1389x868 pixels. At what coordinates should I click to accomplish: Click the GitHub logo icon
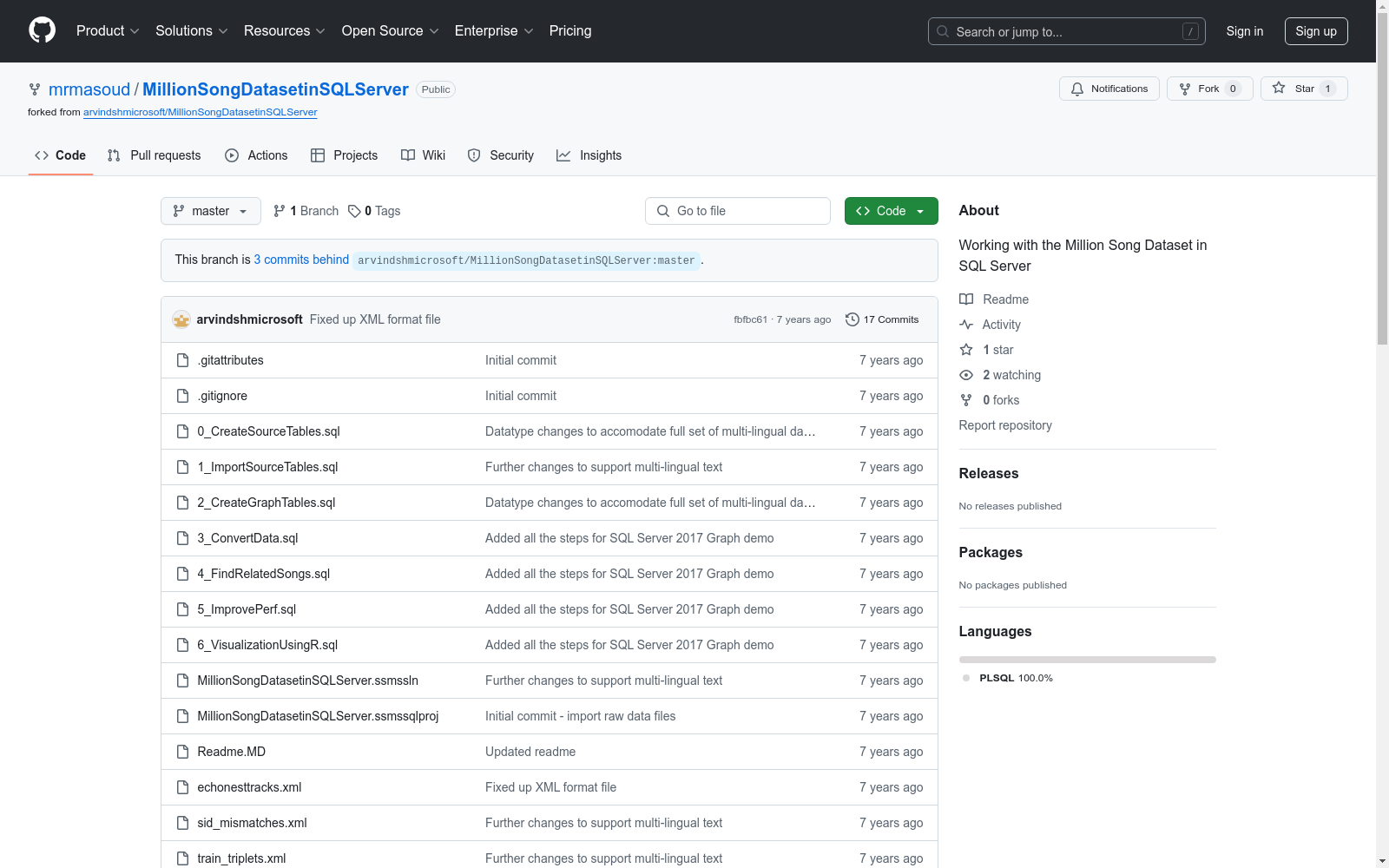point(42,30)
